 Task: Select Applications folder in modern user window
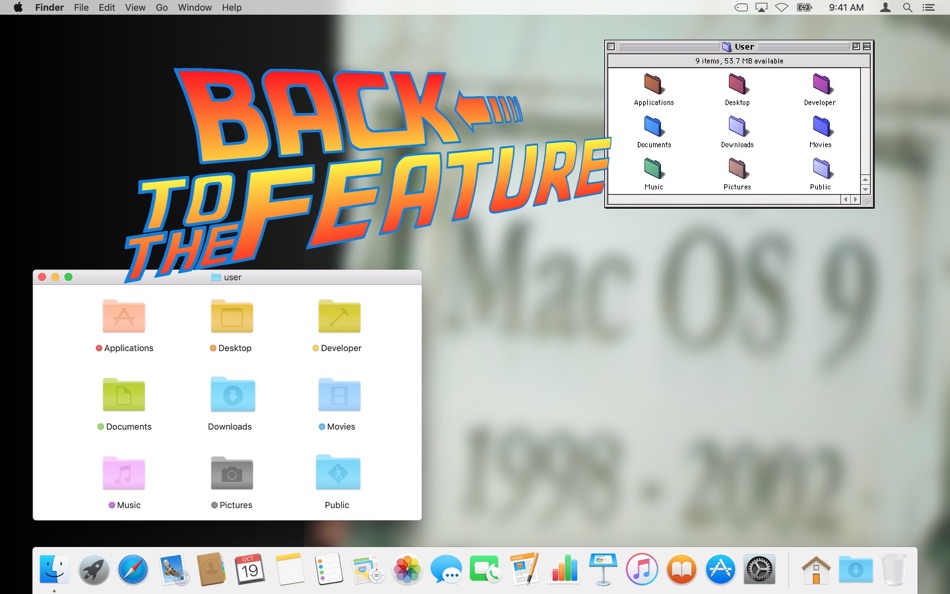point(124,316)
